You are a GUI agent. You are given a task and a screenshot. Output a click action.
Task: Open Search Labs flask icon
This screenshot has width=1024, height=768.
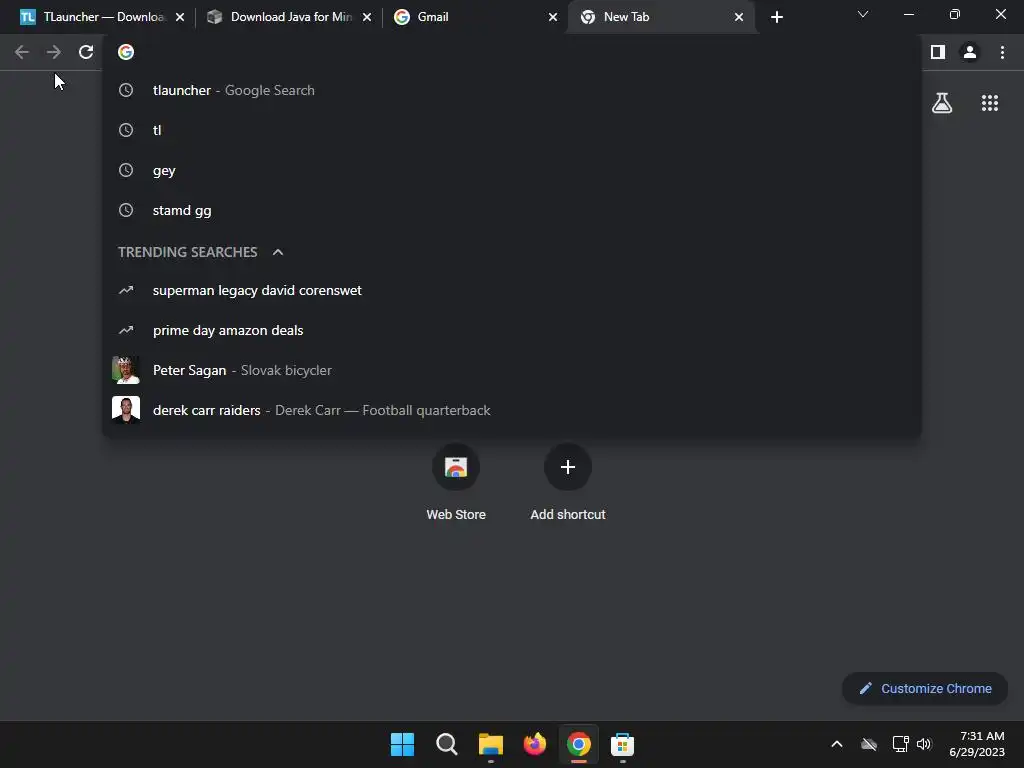pyautogui.click(x=942, y=103)
